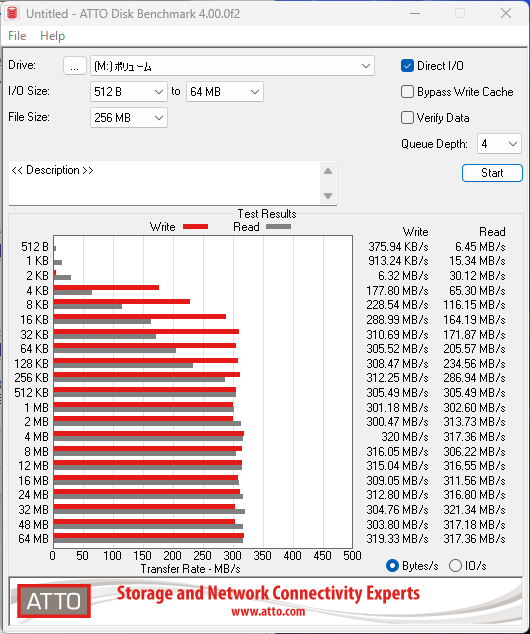Click the ATTO logo in banner

[x=54, y=601]
